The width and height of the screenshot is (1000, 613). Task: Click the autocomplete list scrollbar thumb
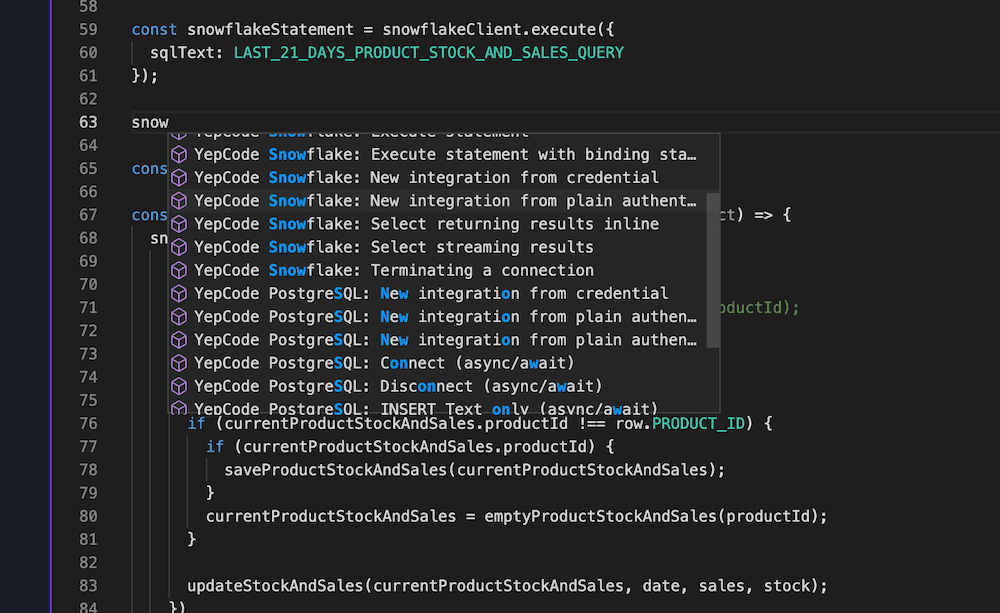[x=713, y=270]
